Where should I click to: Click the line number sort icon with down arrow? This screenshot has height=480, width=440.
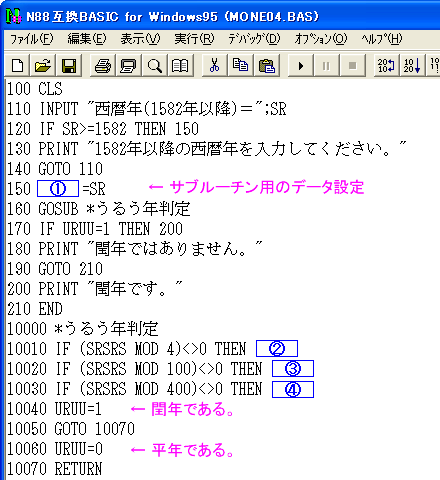(412, 66)
